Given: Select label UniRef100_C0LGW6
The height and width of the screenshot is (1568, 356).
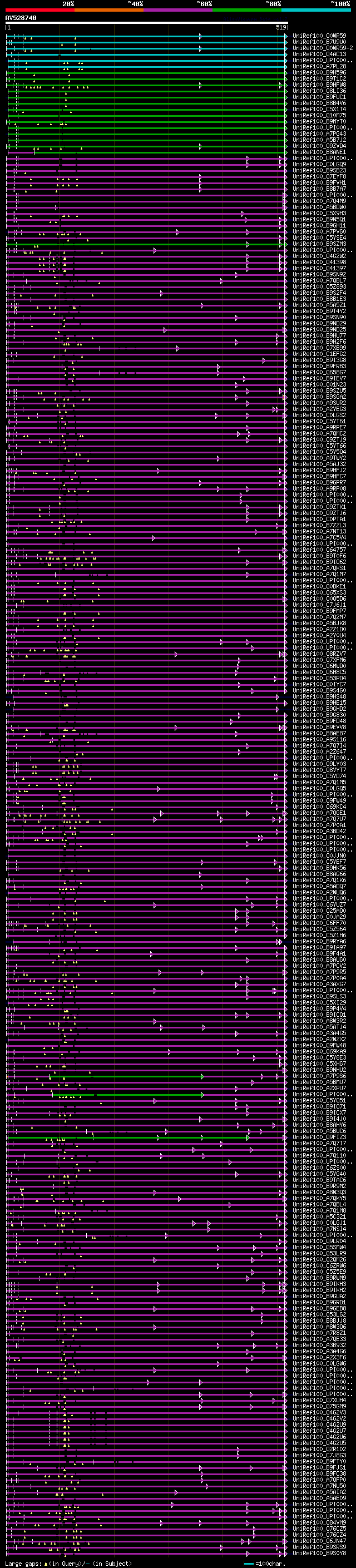Looking at the screenshot, I should [319, 1363].
